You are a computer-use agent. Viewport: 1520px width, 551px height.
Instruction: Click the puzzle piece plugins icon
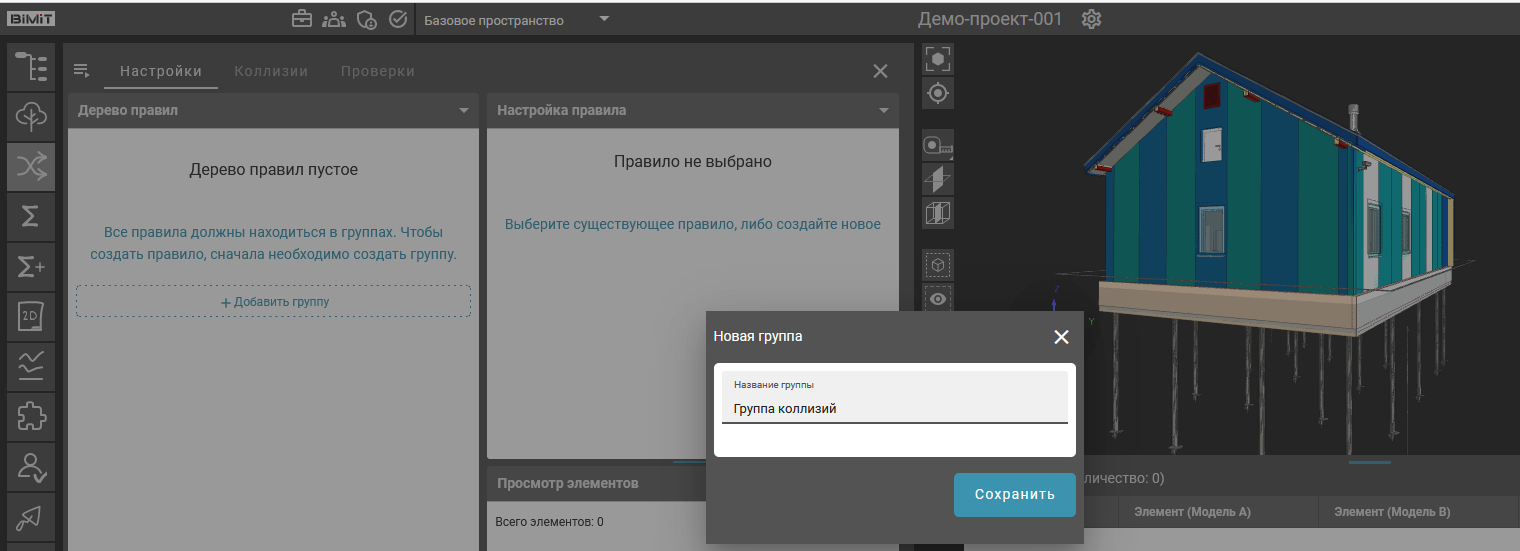pyautogui.click(x=31, y=417)
